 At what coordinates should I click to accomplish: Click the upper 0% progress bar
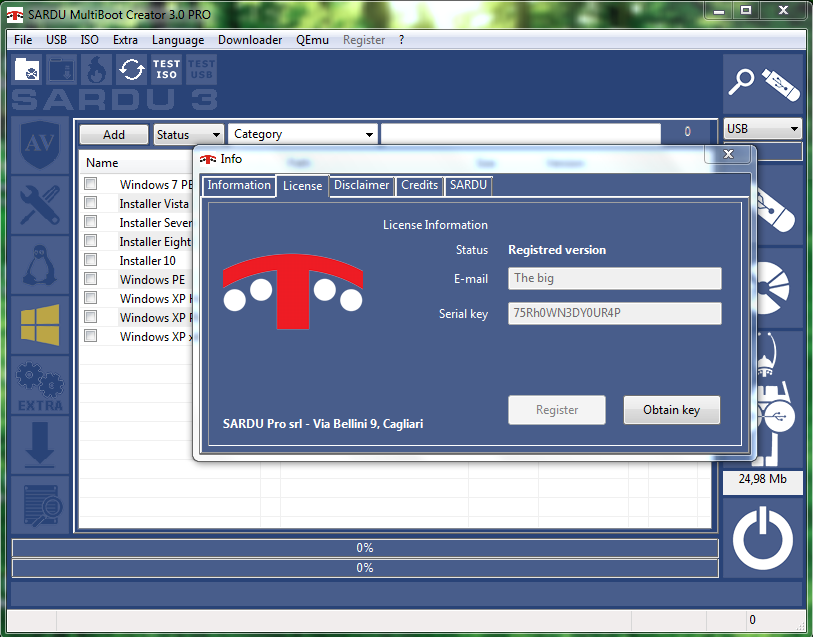tap(365, 548)
